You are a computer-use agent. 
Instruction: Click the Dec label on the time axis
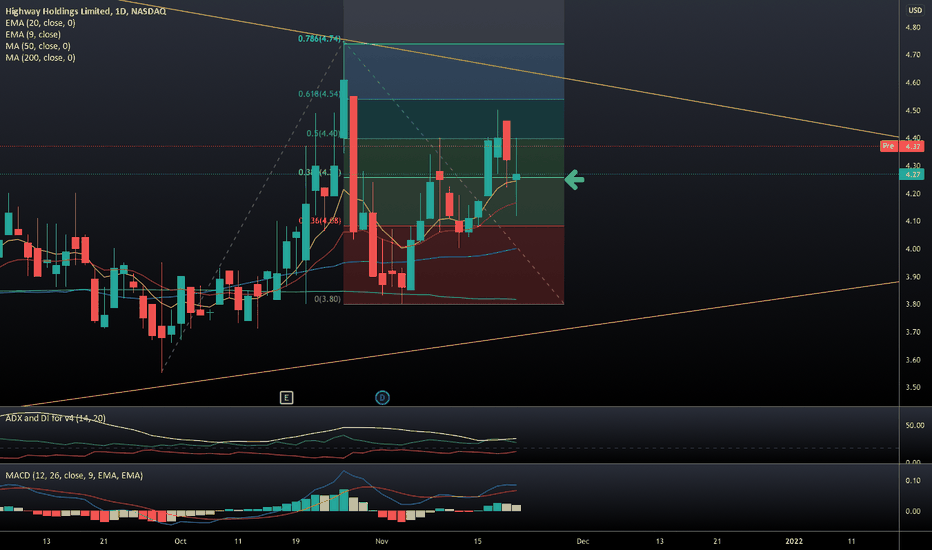[582, 541]
